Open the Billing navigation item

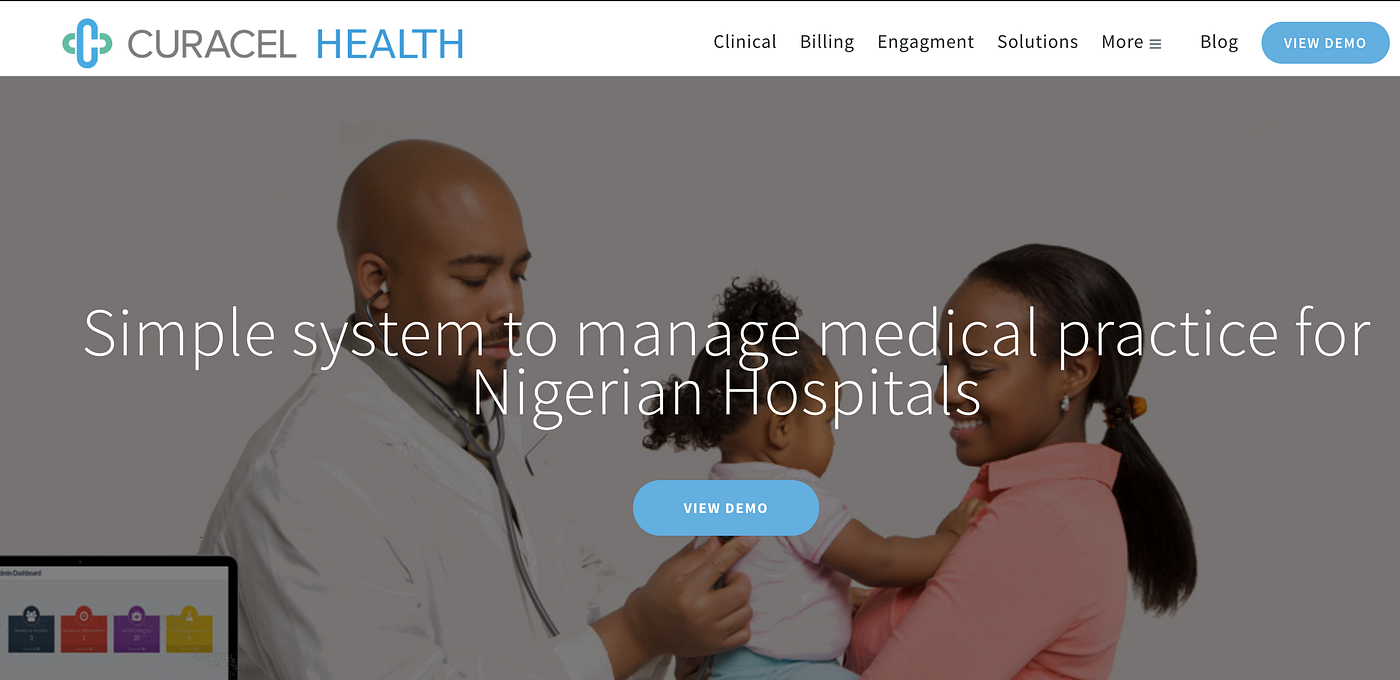point(827,42)
